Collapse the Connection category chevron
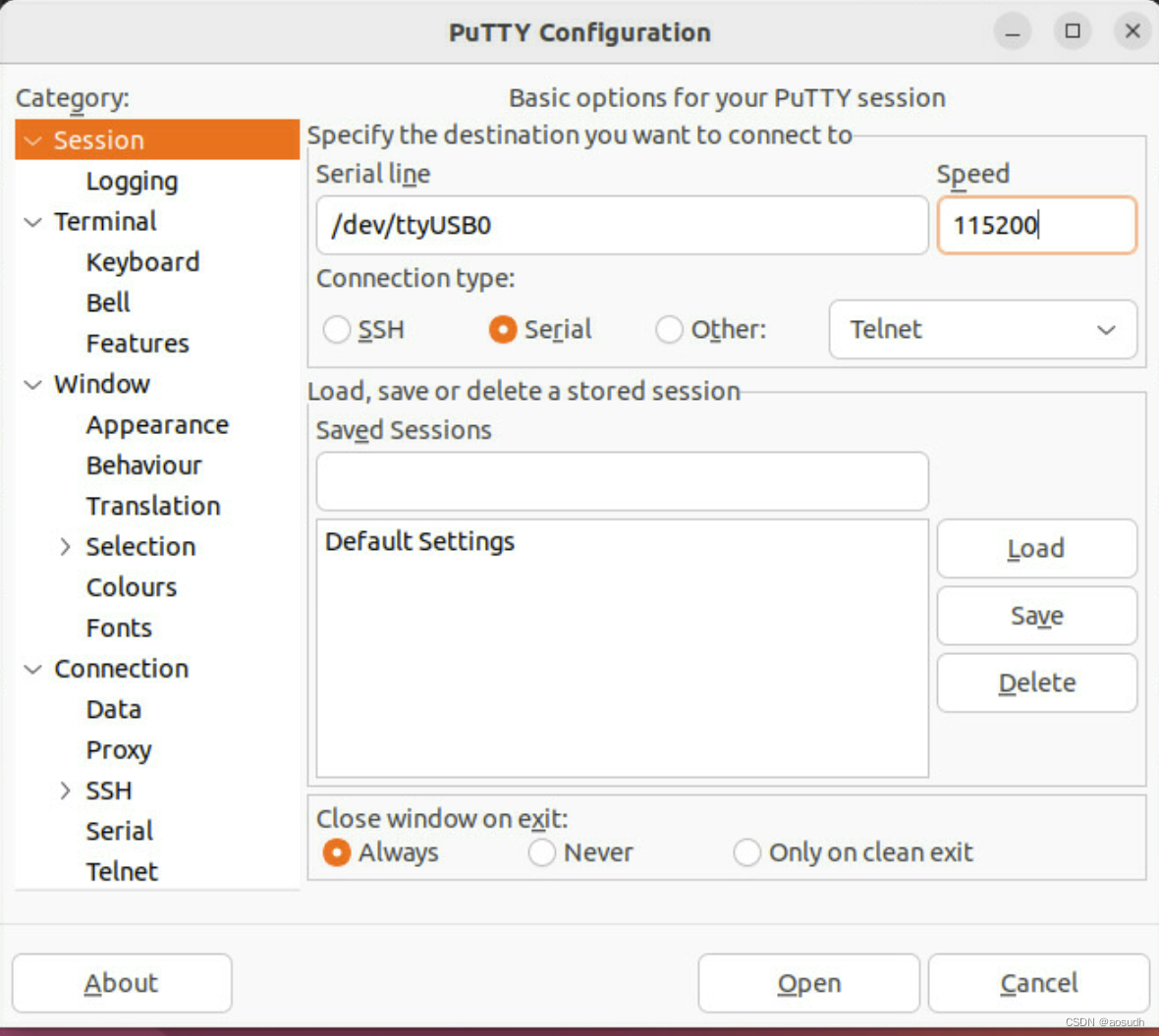This screenshot has width=1159, height=1036. tap(33, 670)
